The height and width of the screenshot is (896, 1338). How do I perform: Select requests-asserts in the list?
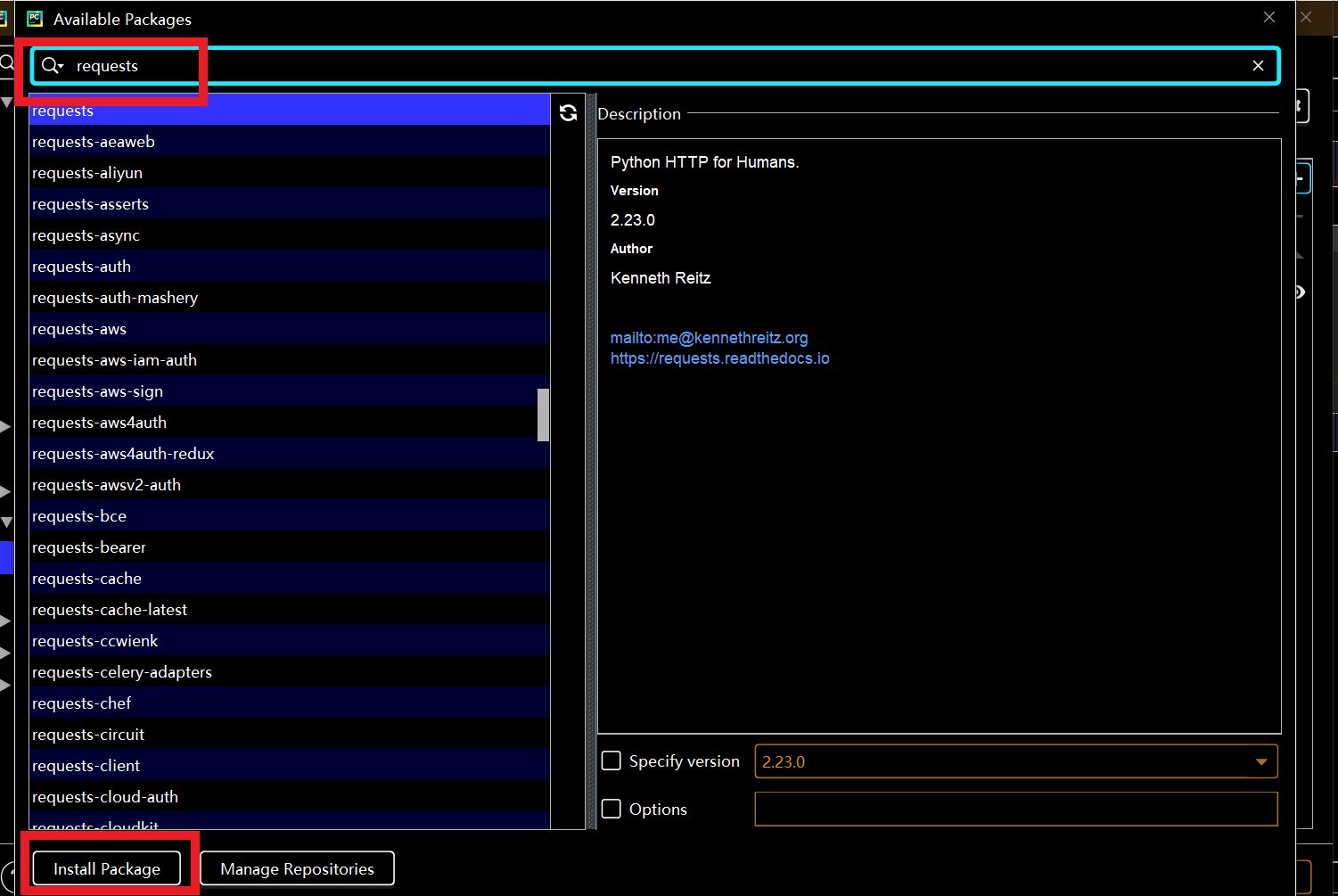[x=290, y=204]
